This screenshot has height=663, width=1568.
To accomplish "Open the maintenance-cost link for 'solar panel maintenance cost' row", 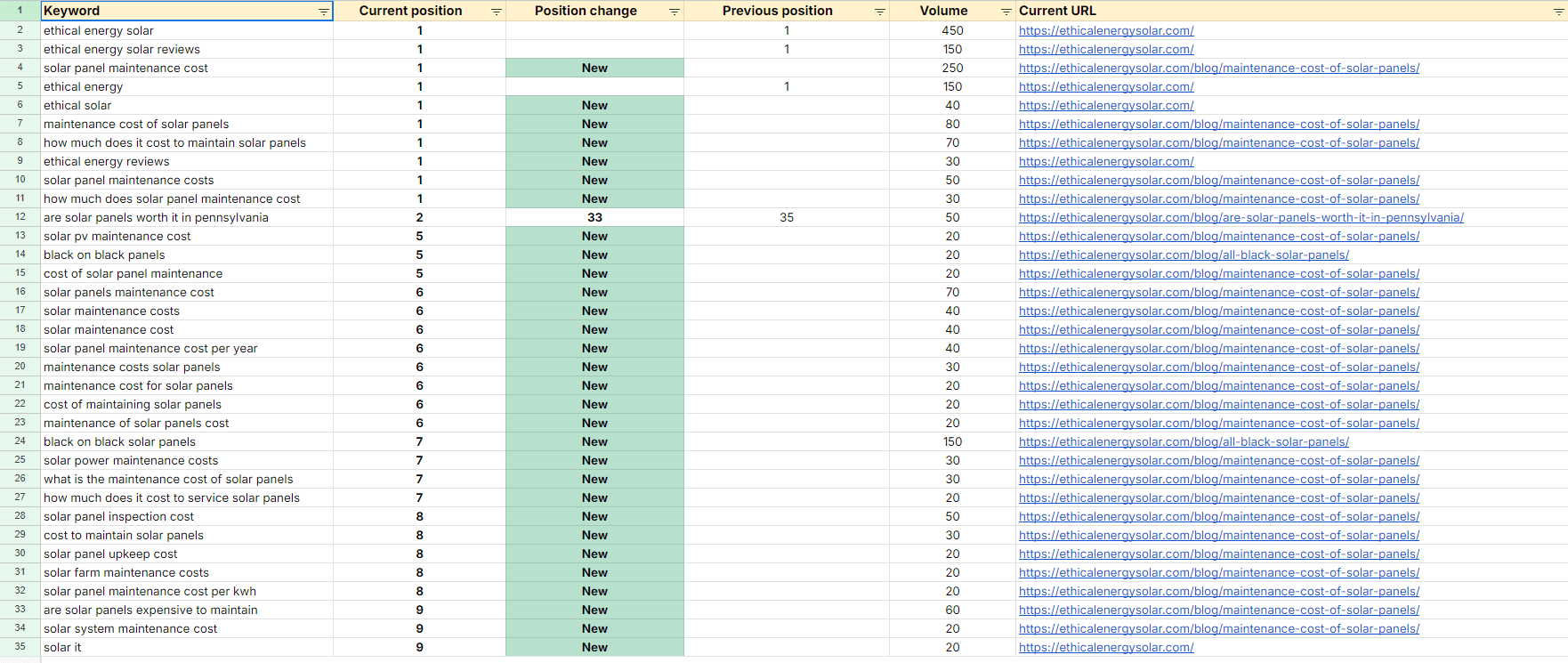I will pos(1219,68).
